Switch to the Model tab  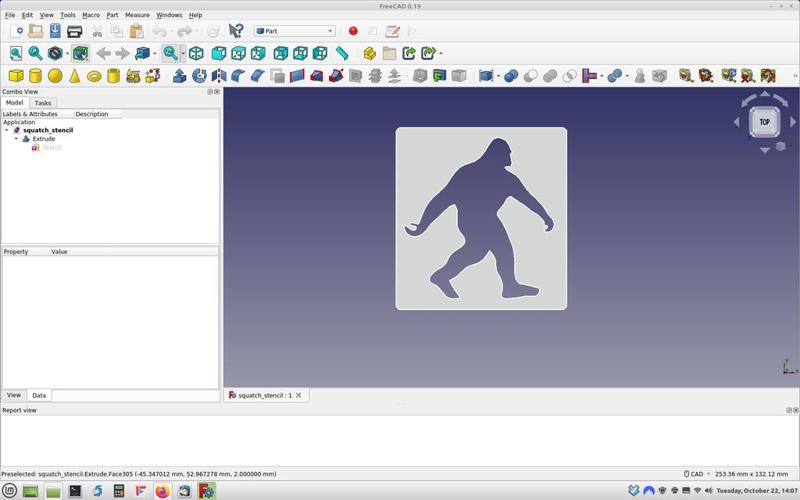point(14,103)
